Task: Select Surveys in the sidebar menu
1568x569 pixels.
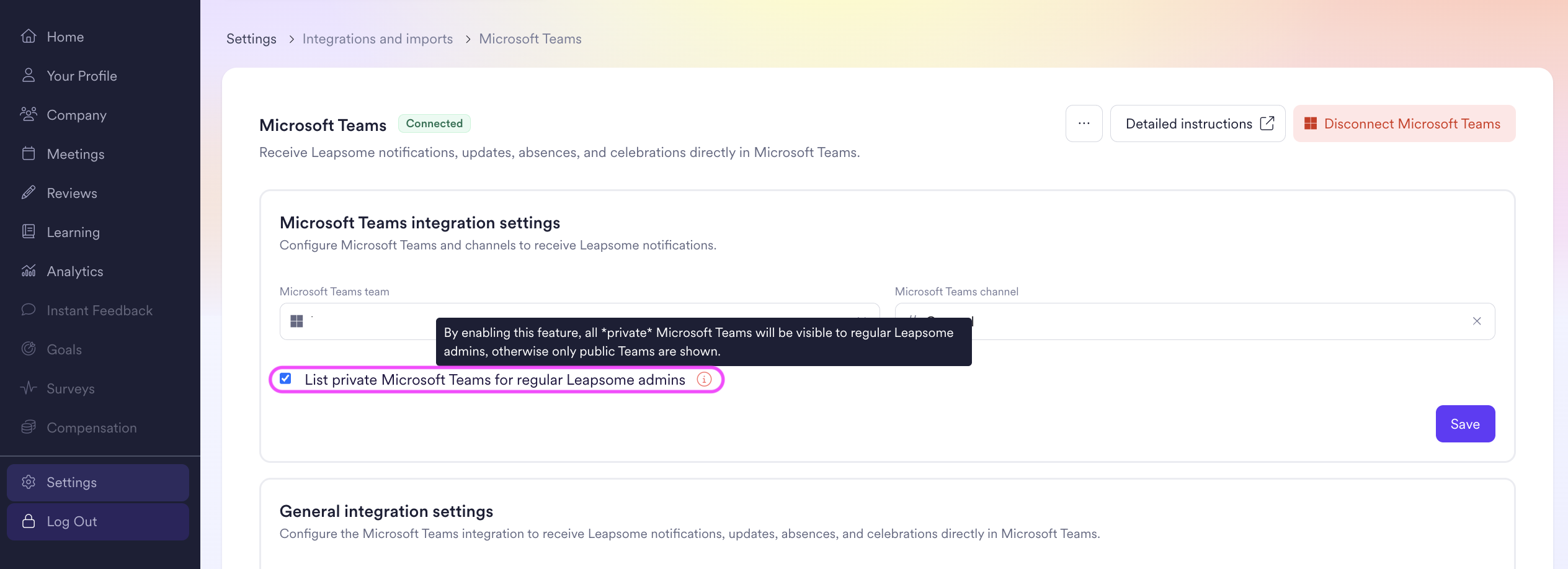Action: point(71,389)
